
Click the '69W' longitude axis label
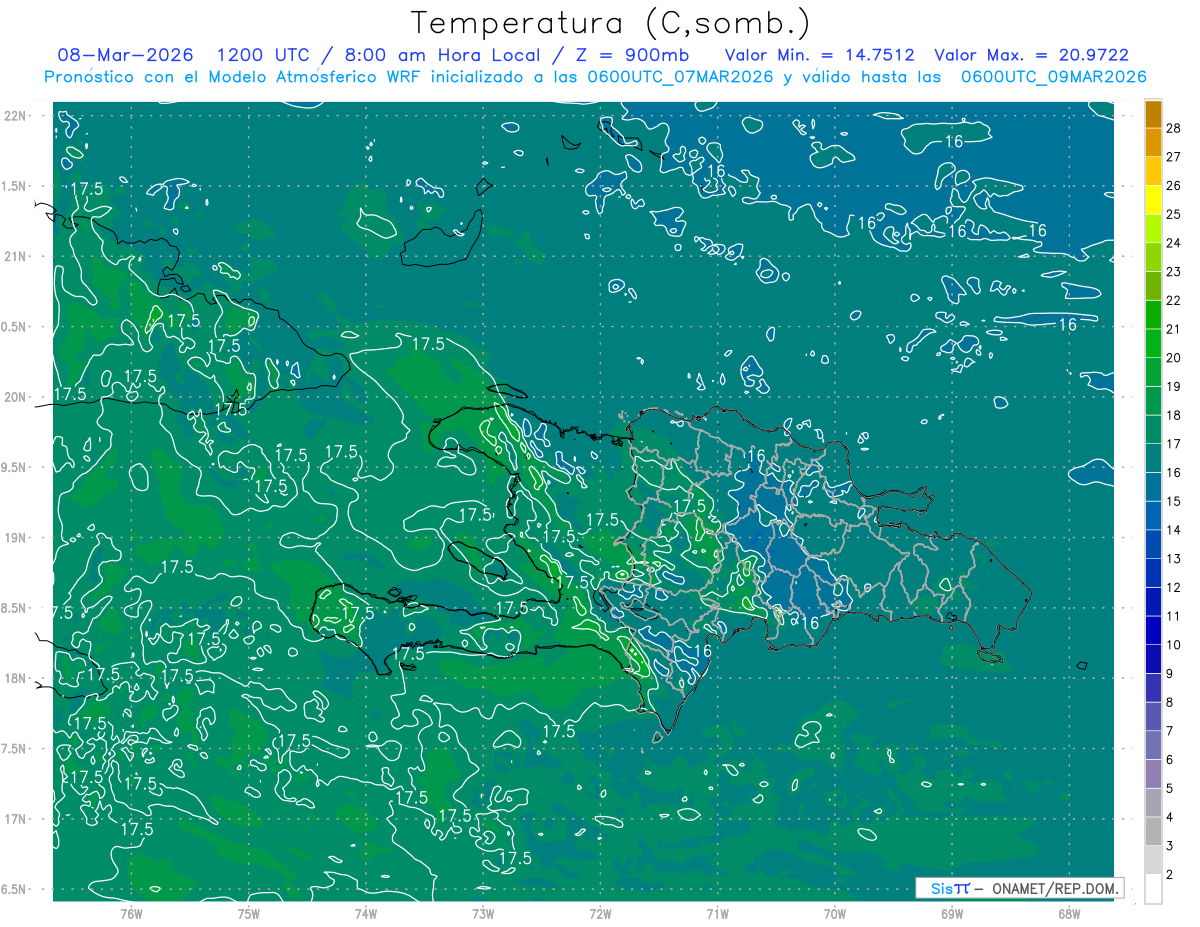pyautogui.click(x=952, y=914)
